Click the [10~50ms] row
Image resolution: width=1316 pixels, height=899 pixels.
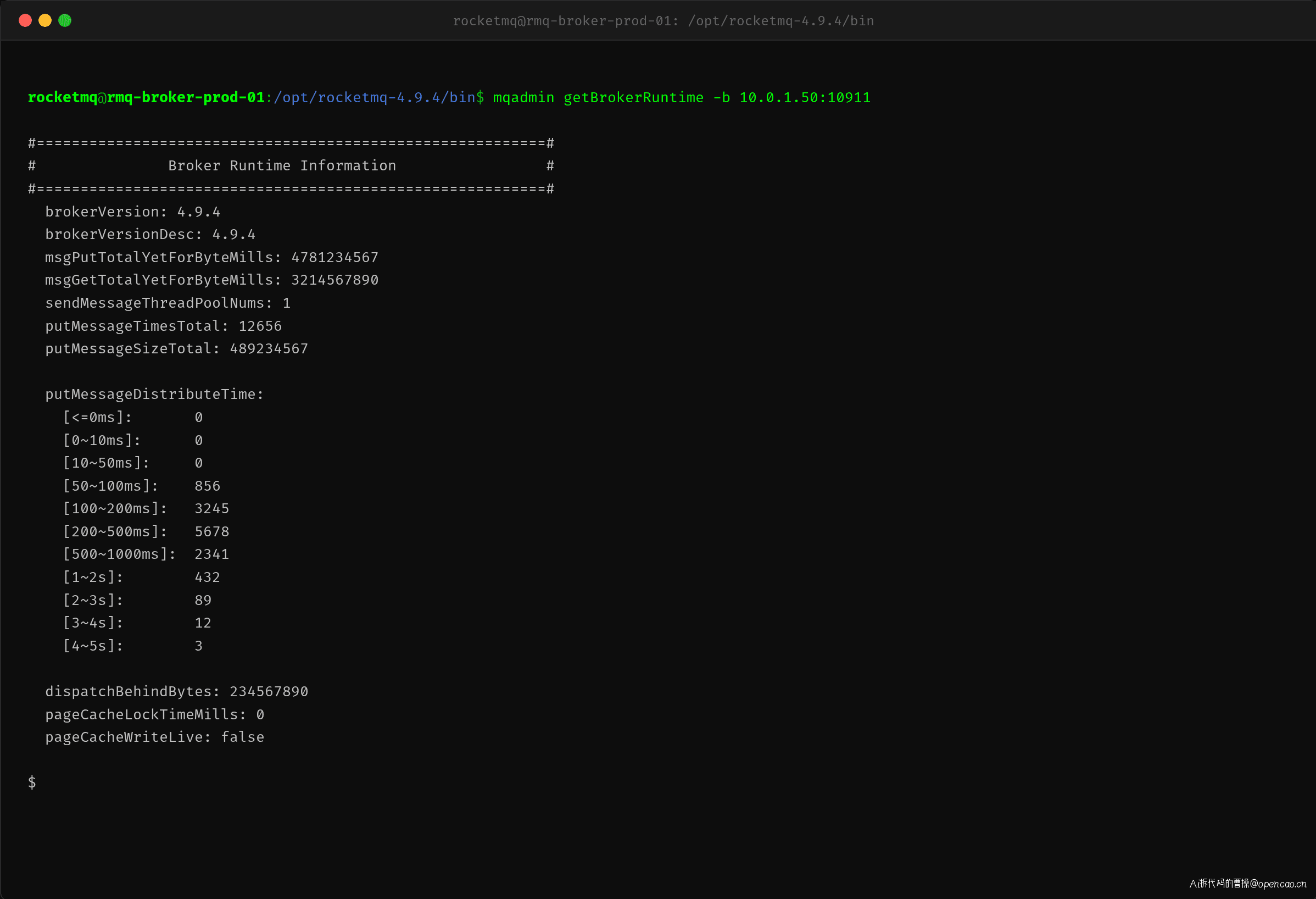(132, 463)
